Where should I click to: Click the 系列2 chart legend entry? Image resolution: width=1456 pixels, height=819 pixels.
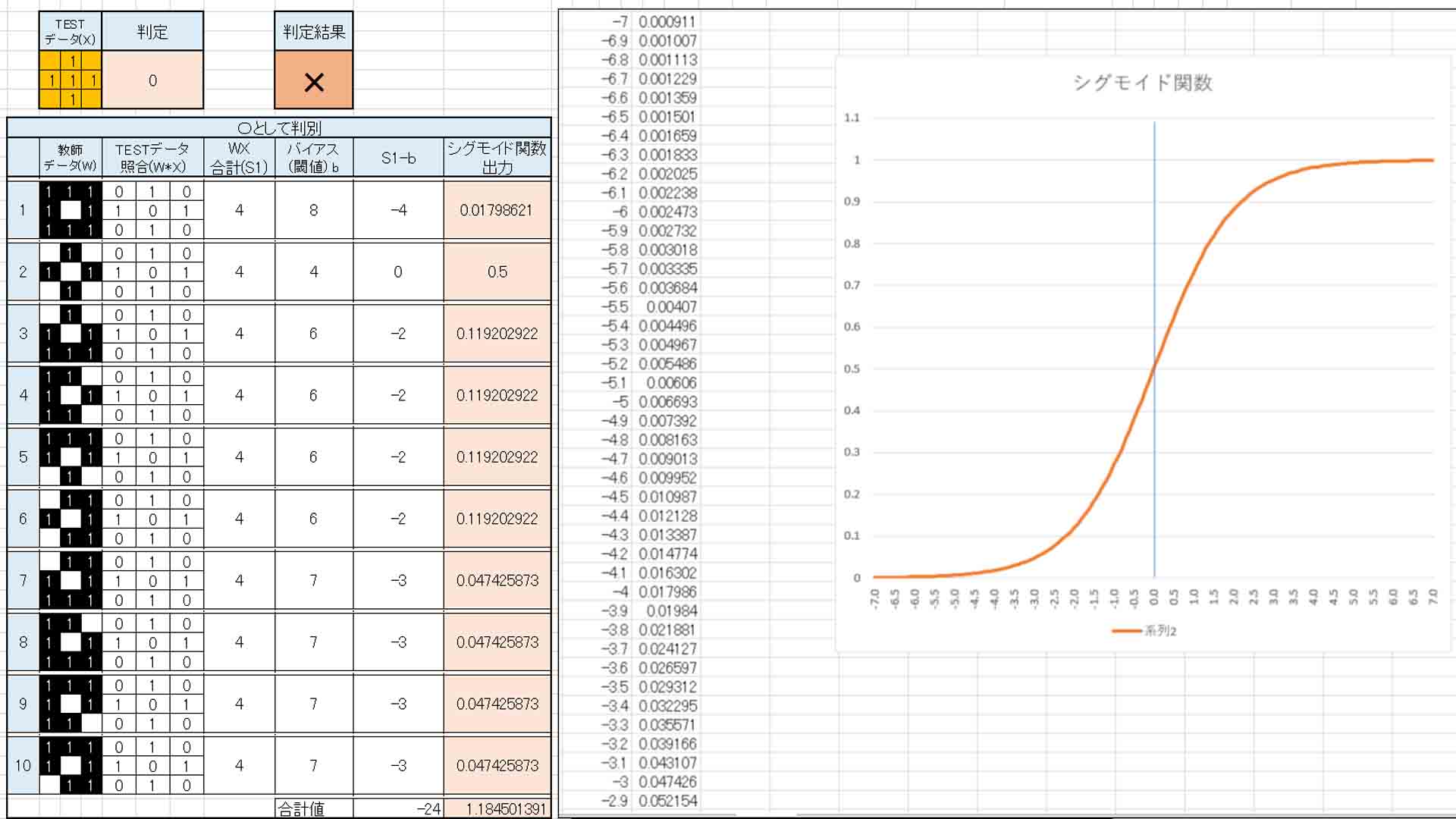click(1144, 631)
